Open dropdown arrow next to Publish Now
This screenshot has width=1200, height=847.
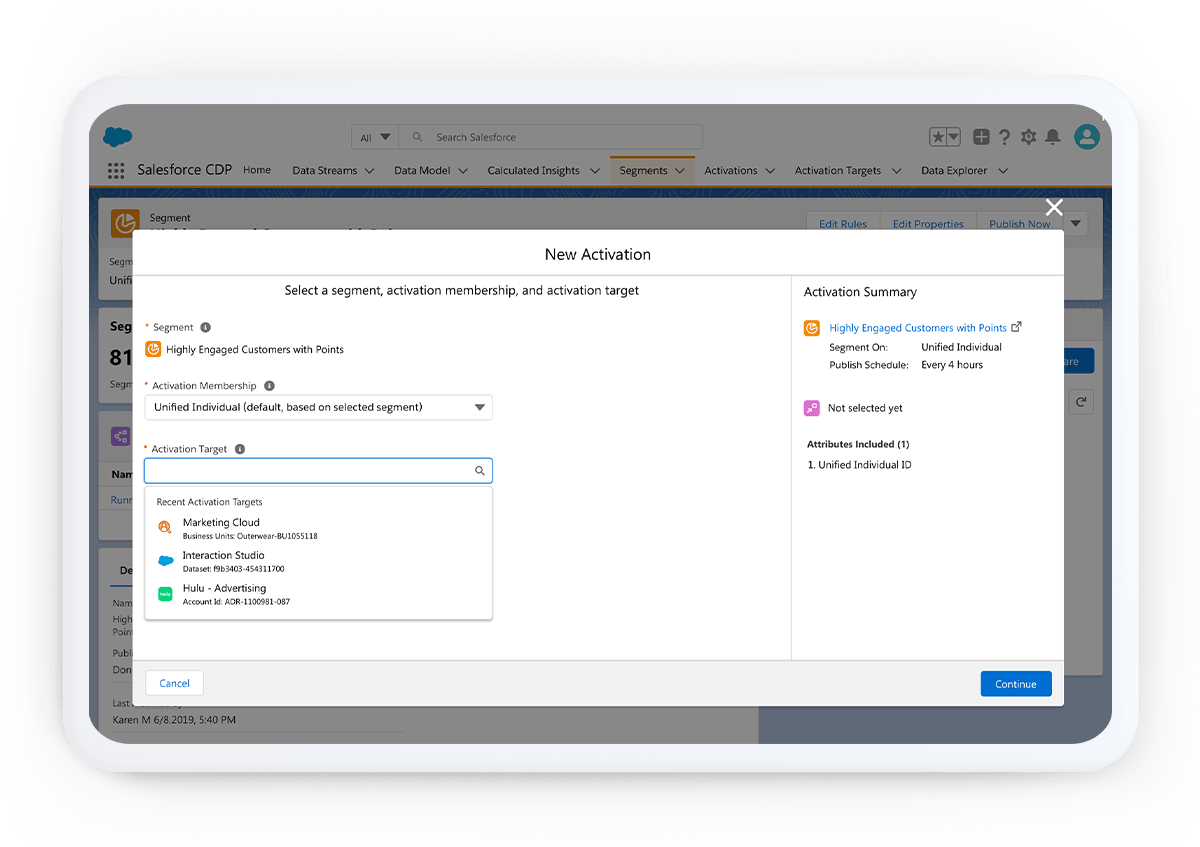point(1075,224)
